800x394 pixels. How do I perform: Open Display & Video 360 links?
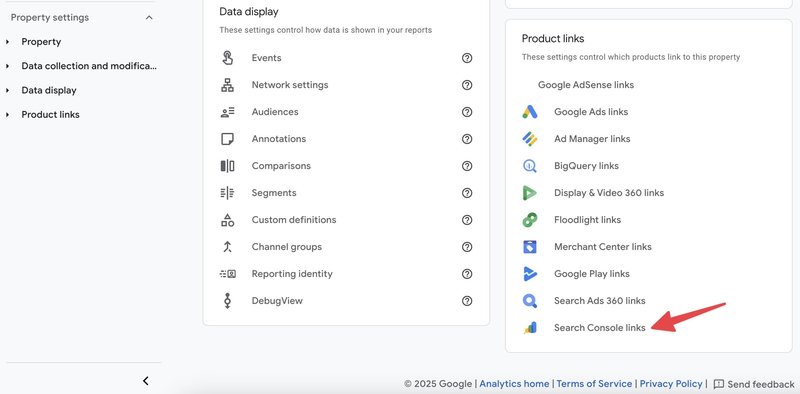tap(609, 193)
